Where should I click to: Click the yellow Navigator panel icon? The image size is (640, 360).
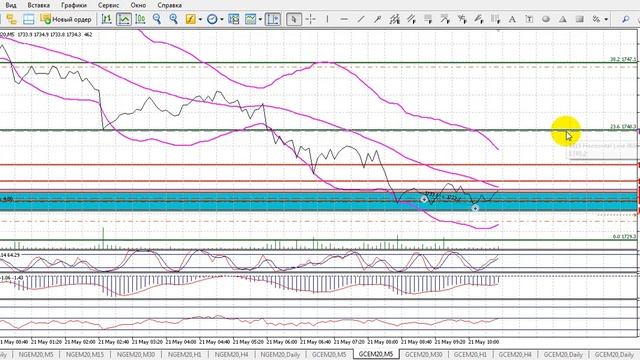[x=11, y=19]
